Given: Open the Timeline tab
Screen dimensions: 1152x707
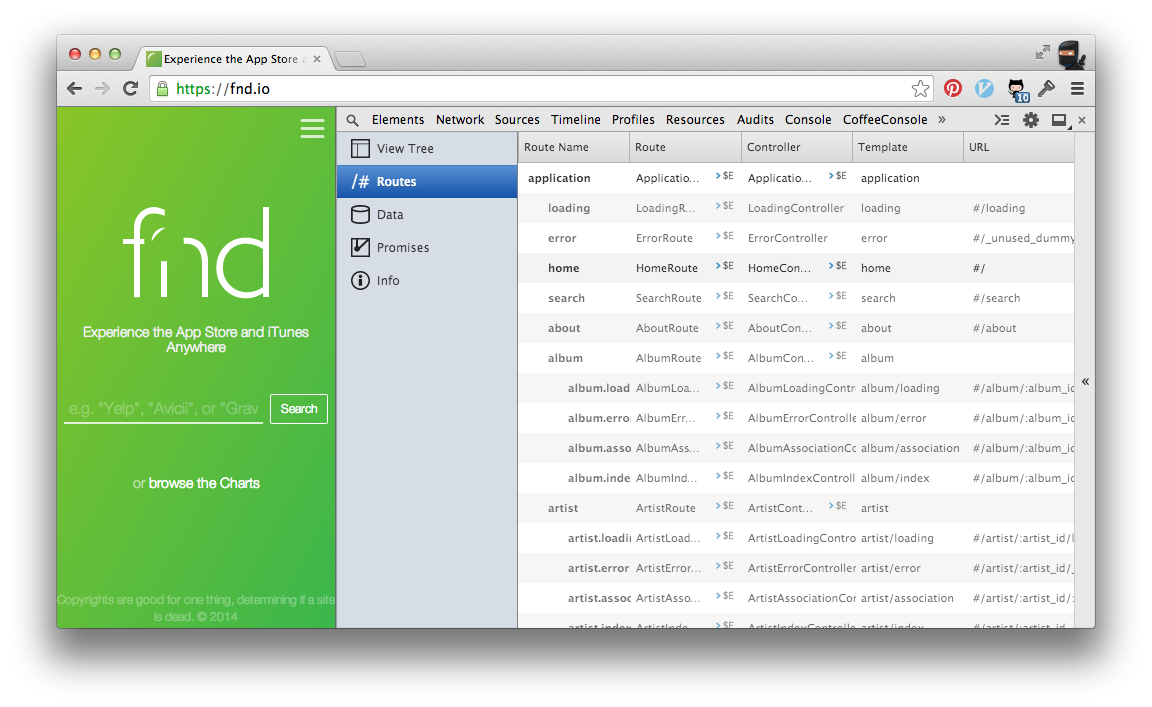Looking at the screenshot, I should (576, 120).
